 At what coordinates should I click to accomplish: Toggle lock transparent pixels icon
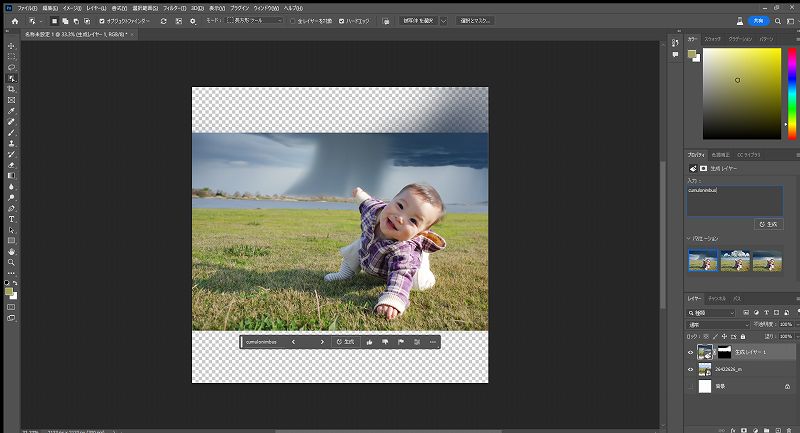pos(706,337)
